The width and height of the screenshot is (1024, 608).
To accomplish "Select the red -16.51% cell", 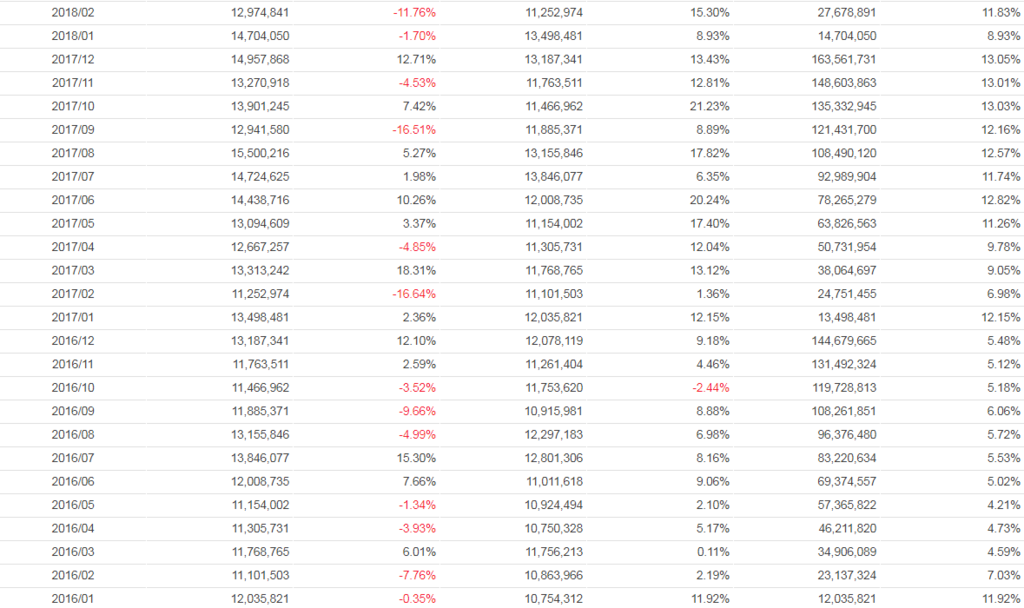I will 414,130.
